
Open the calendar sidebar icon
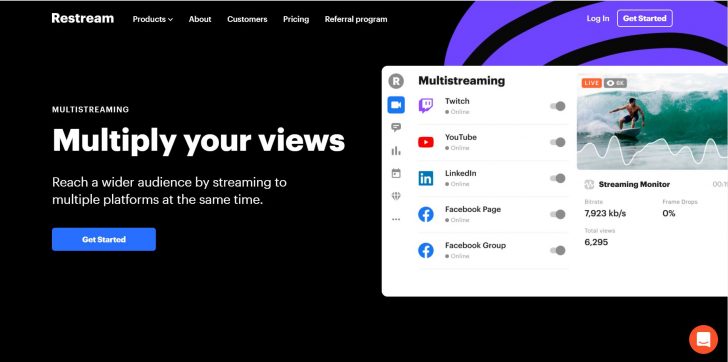click(396, 173)
